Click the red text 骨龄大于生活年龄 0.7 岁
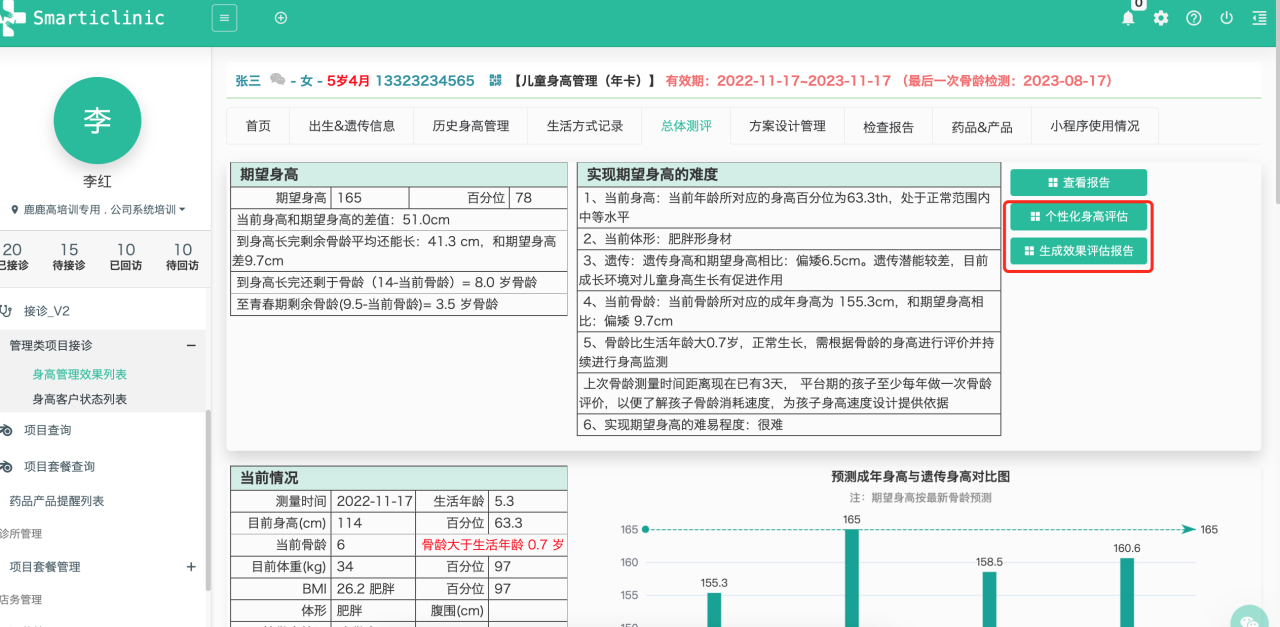The image size is (1280, 627). coord(493,545)
